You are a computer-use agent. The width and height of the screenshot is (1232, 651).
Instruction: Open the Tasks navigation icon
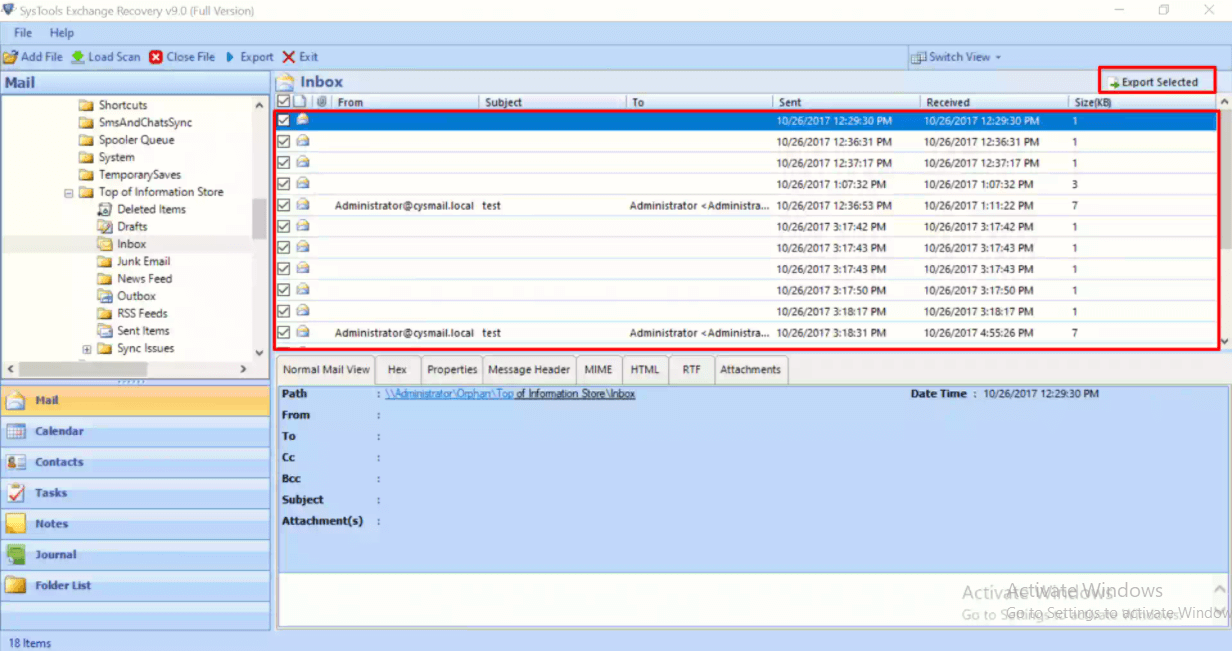(16, 493)
